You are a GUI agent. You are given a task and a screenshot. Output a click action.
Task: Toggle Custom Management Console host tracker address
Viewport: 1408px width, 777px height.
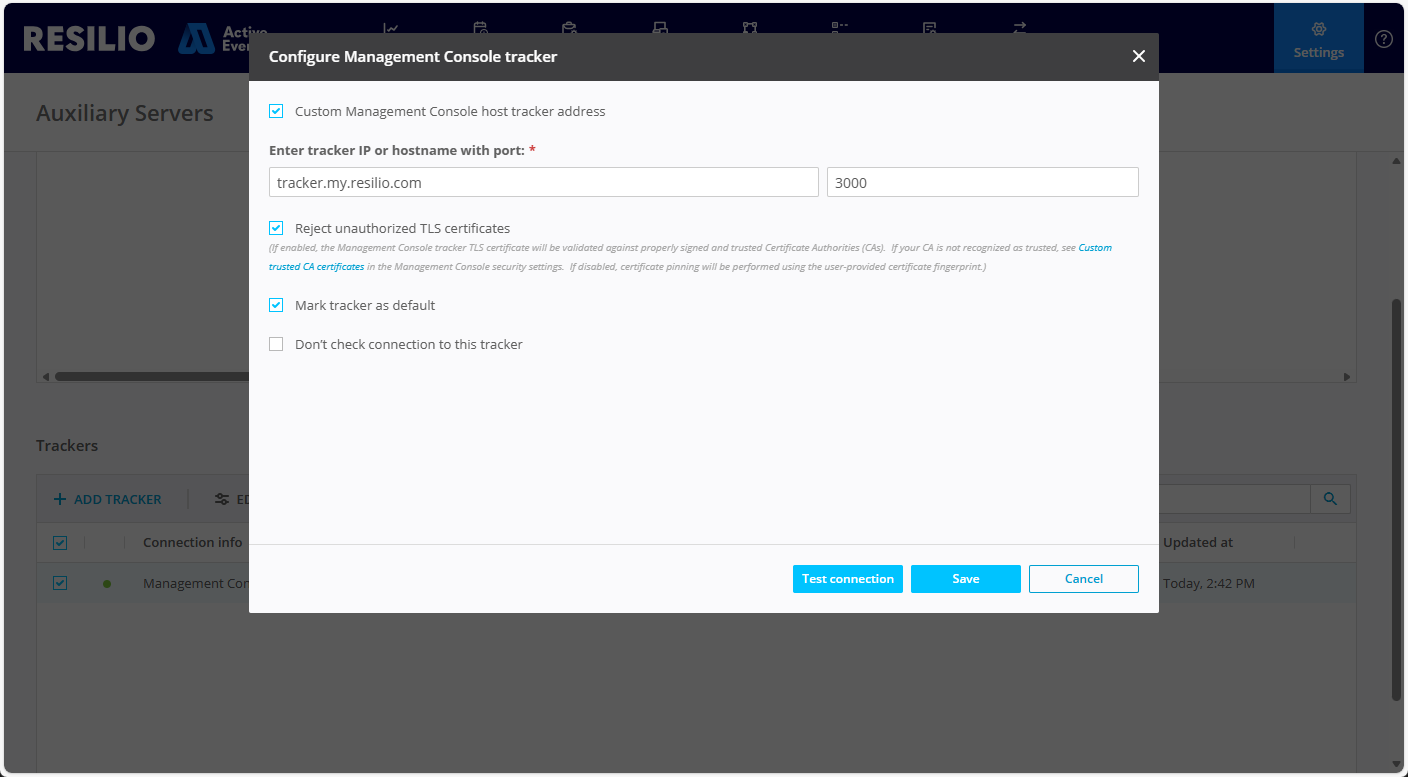pyautogui.click(x=276, y=111)
